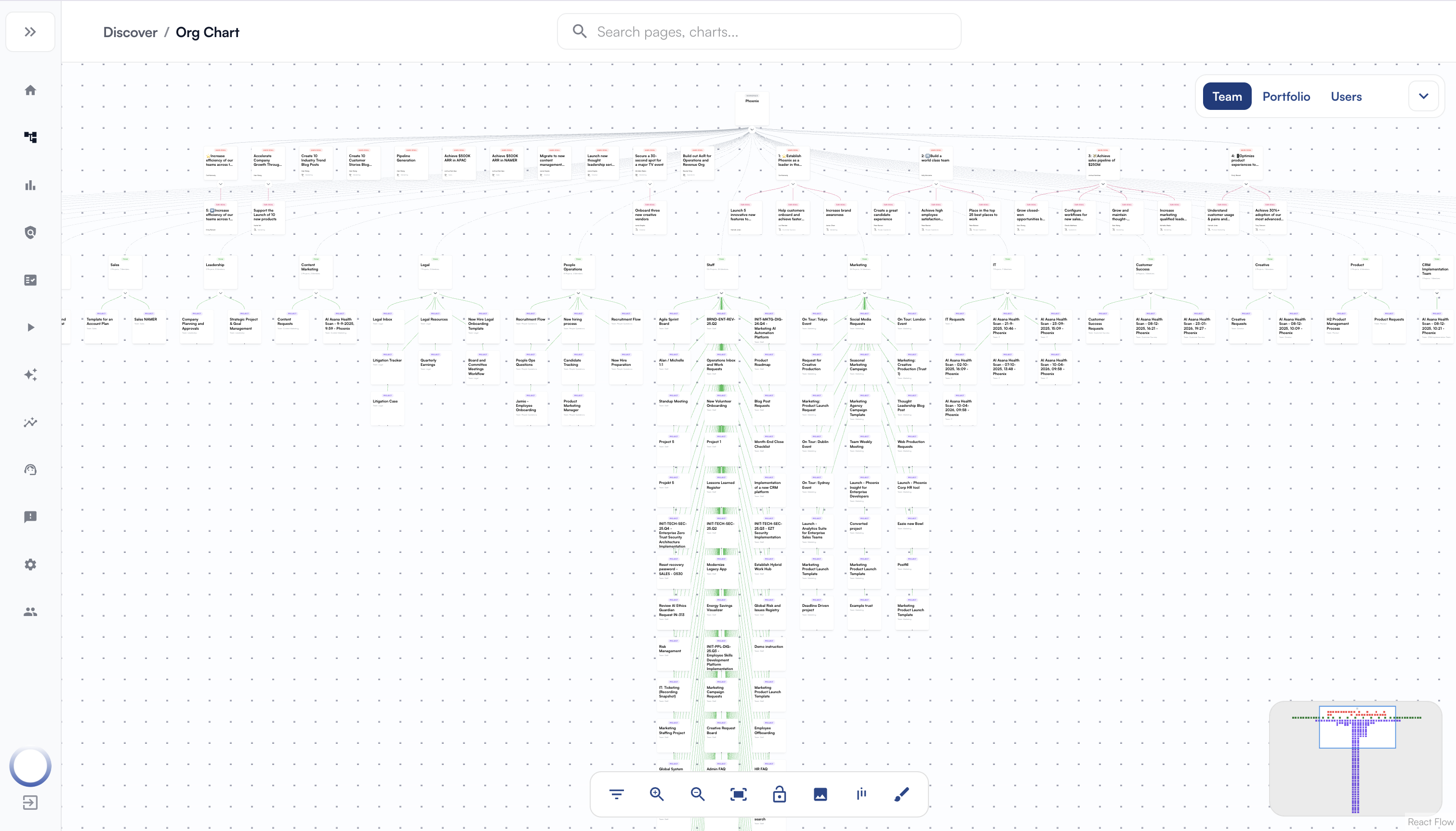Open the headset support sidebar icon
The width and height of the screenshot is (1456, 831).
tap(30, 469)
